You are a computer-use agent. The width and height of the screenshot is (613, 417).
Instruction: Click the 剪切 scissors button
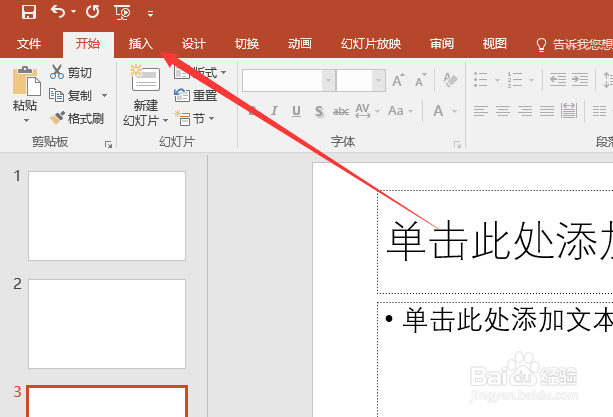(x=71, y=72)
